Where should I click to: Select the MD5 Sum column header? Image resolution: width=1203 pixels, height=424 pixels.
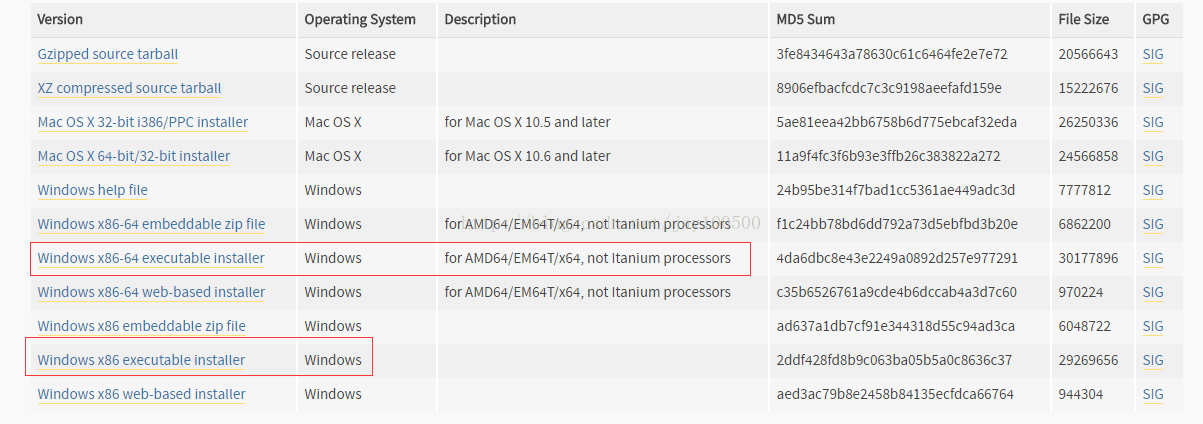tap(806, 20)
